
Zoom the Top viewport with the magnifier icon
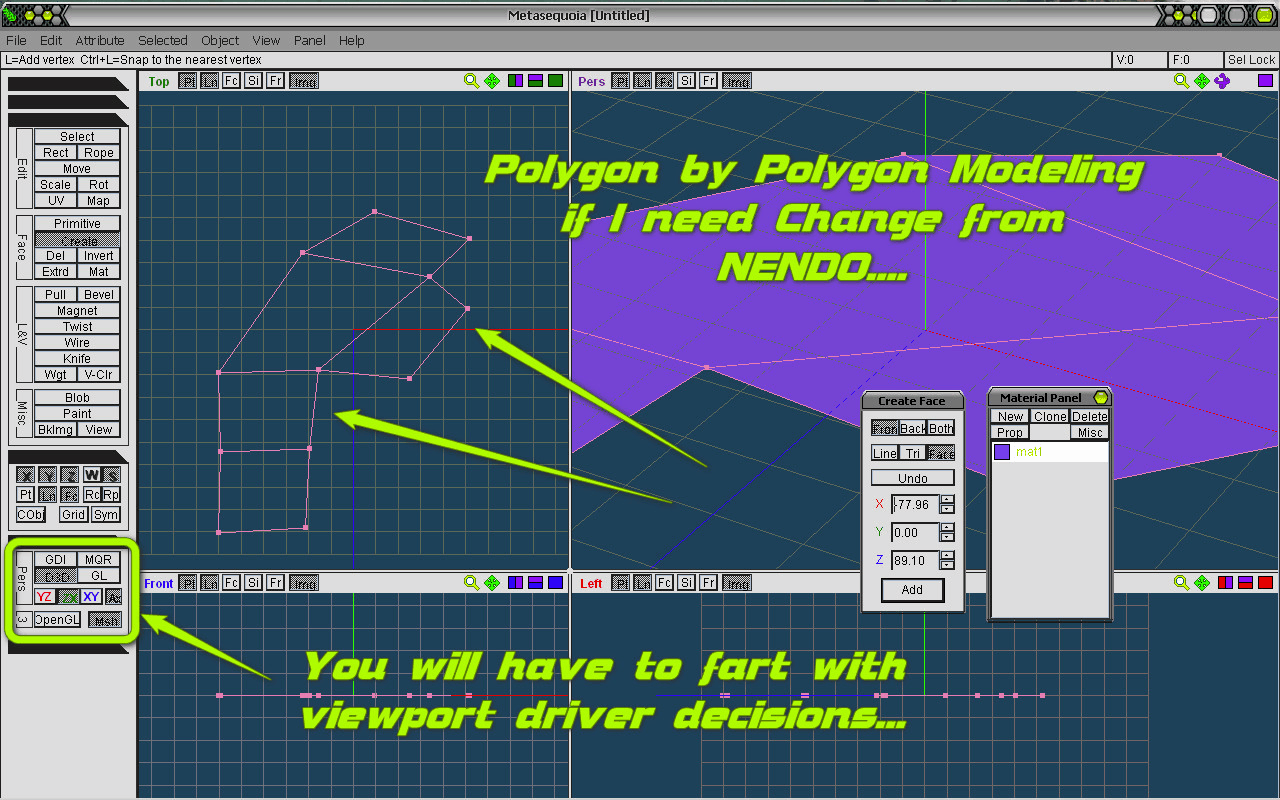pyautogui.click(x=471, y=81)
